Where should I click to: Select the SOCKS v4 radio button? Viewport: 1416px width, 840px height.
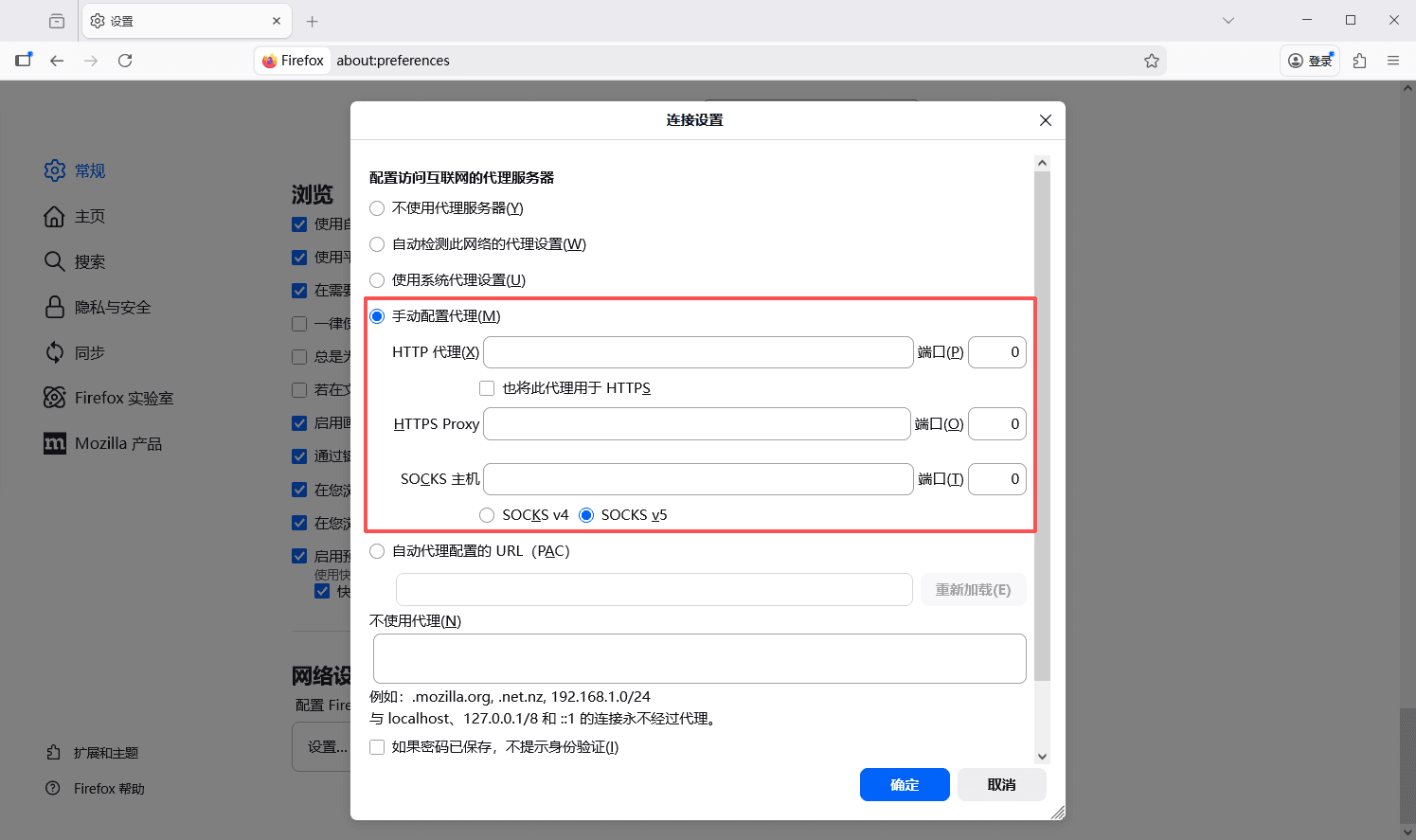[487, 514]
